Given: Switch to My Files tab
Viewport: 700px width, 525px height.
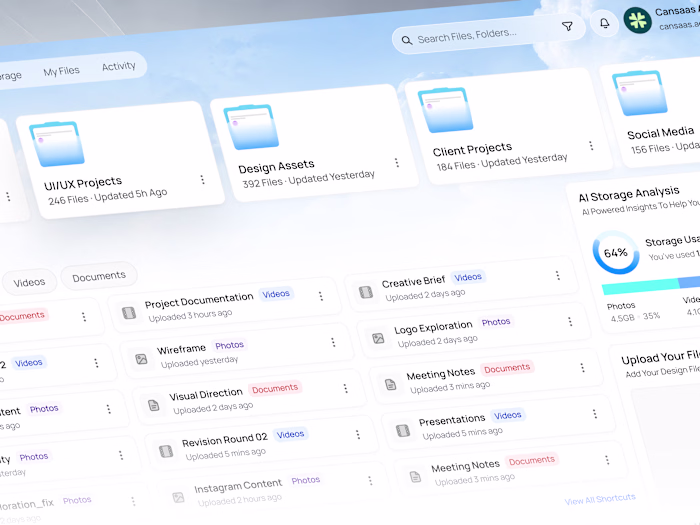Looking at the screenshot, I should pos(62,71).
